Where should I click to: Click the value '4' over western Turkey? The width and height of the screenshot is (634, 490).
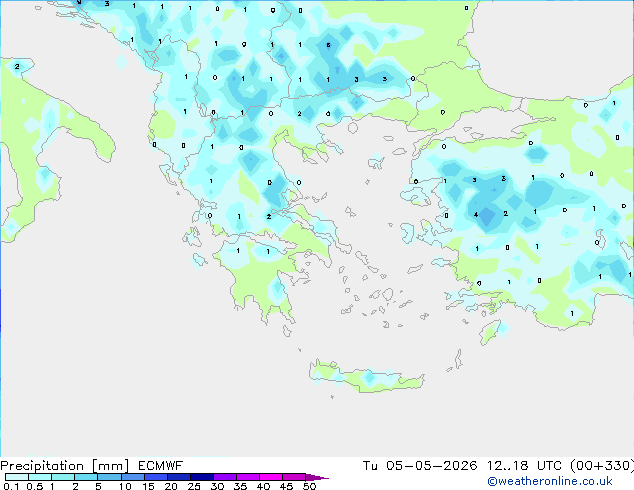[x=476, y=215]
